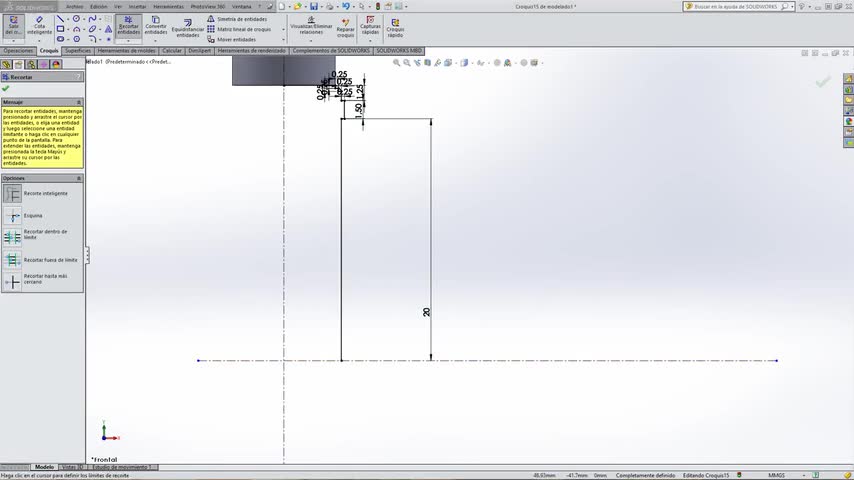Click SOLIDWORKS help search field
Screen dimensions: 854x480
736,7
